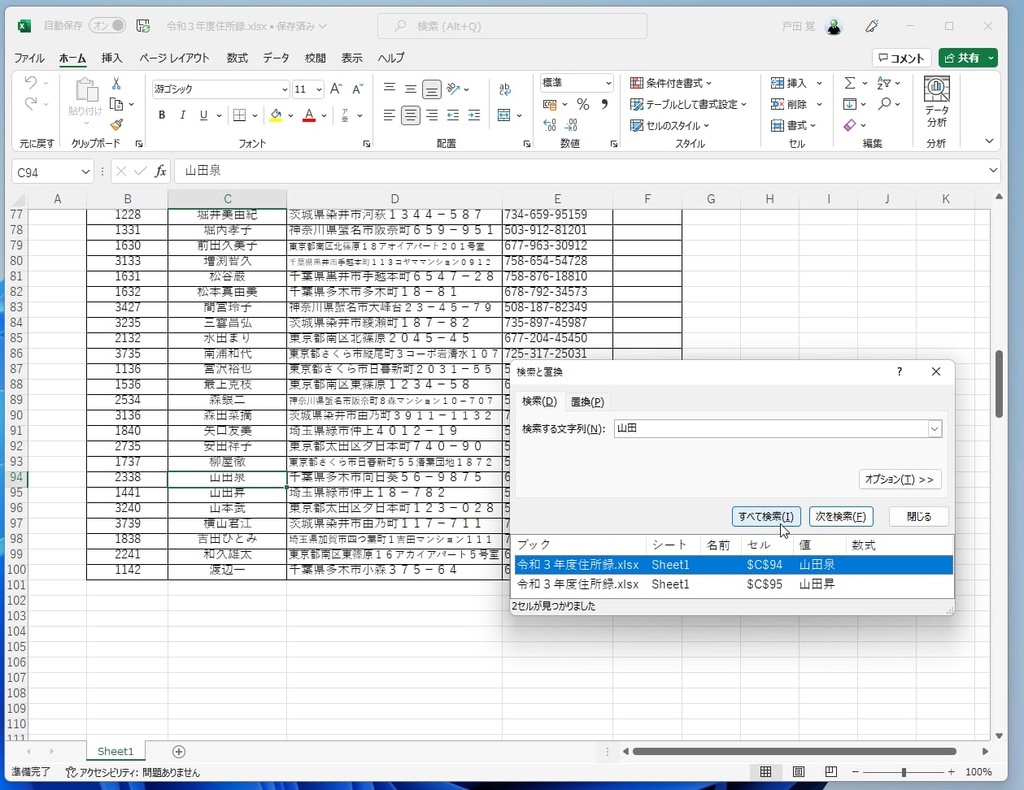This screenshot has width=1024, height=790.
Task: Click the 次を検索 button
Action: [x=840, y=517]
